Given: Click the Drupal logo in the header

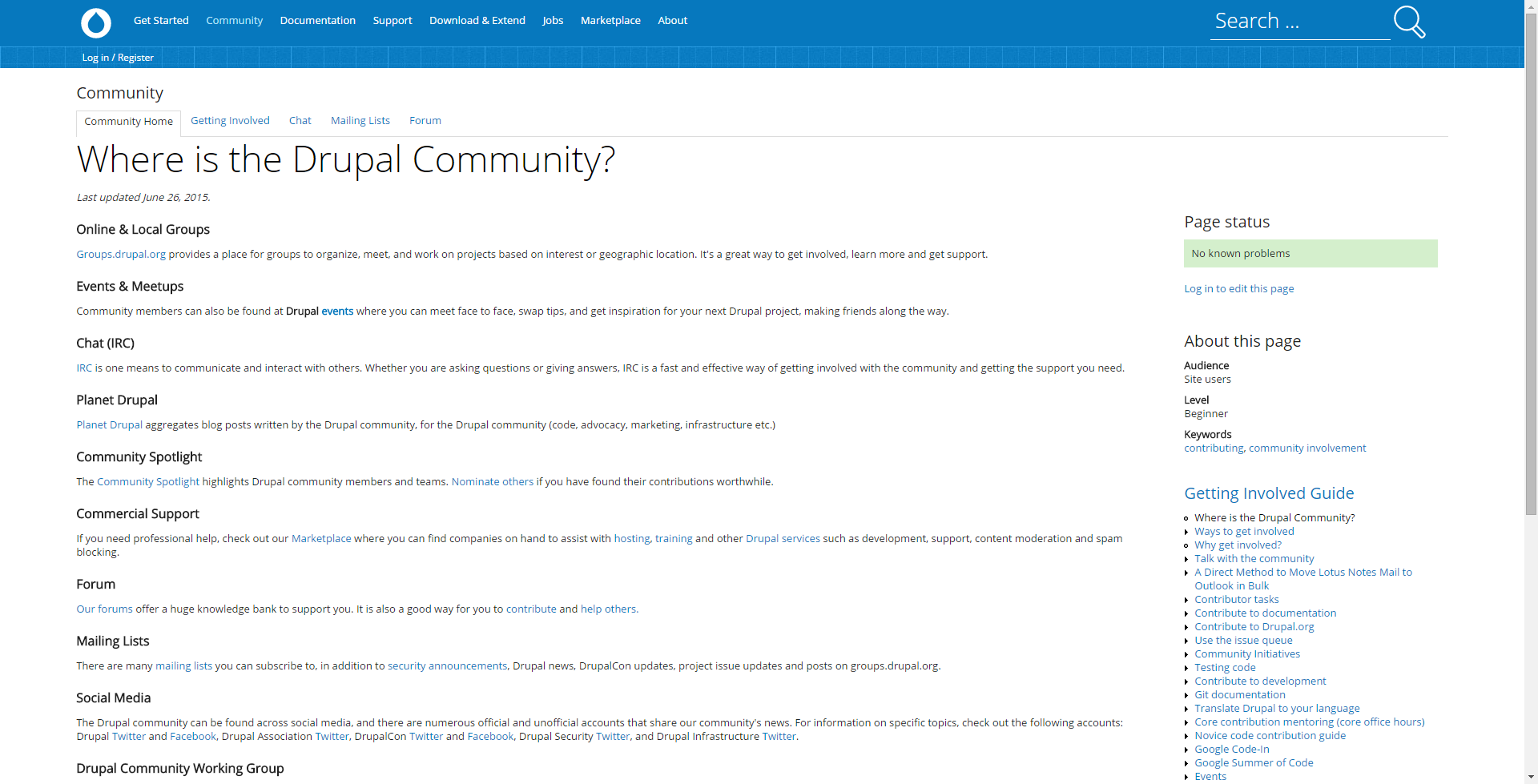Looking at the screenshot, I should (95, 22).
